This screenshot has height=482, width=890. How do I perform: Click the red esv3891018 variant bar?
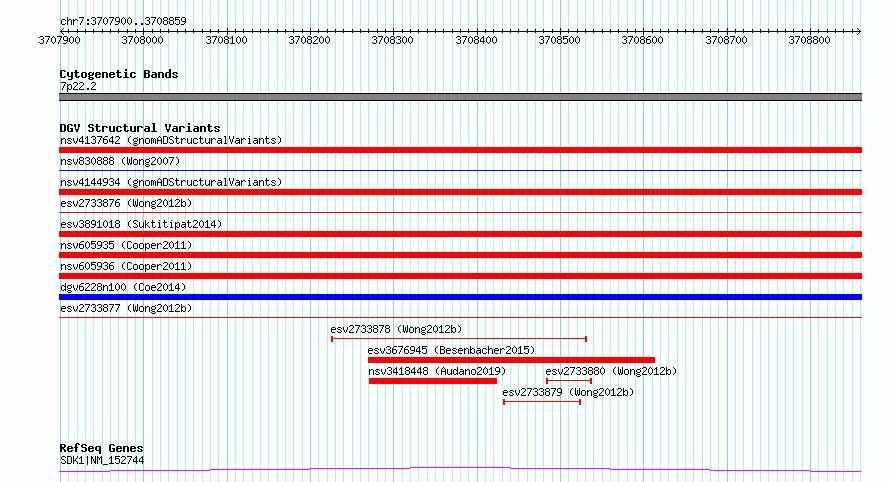pos(460,234)
